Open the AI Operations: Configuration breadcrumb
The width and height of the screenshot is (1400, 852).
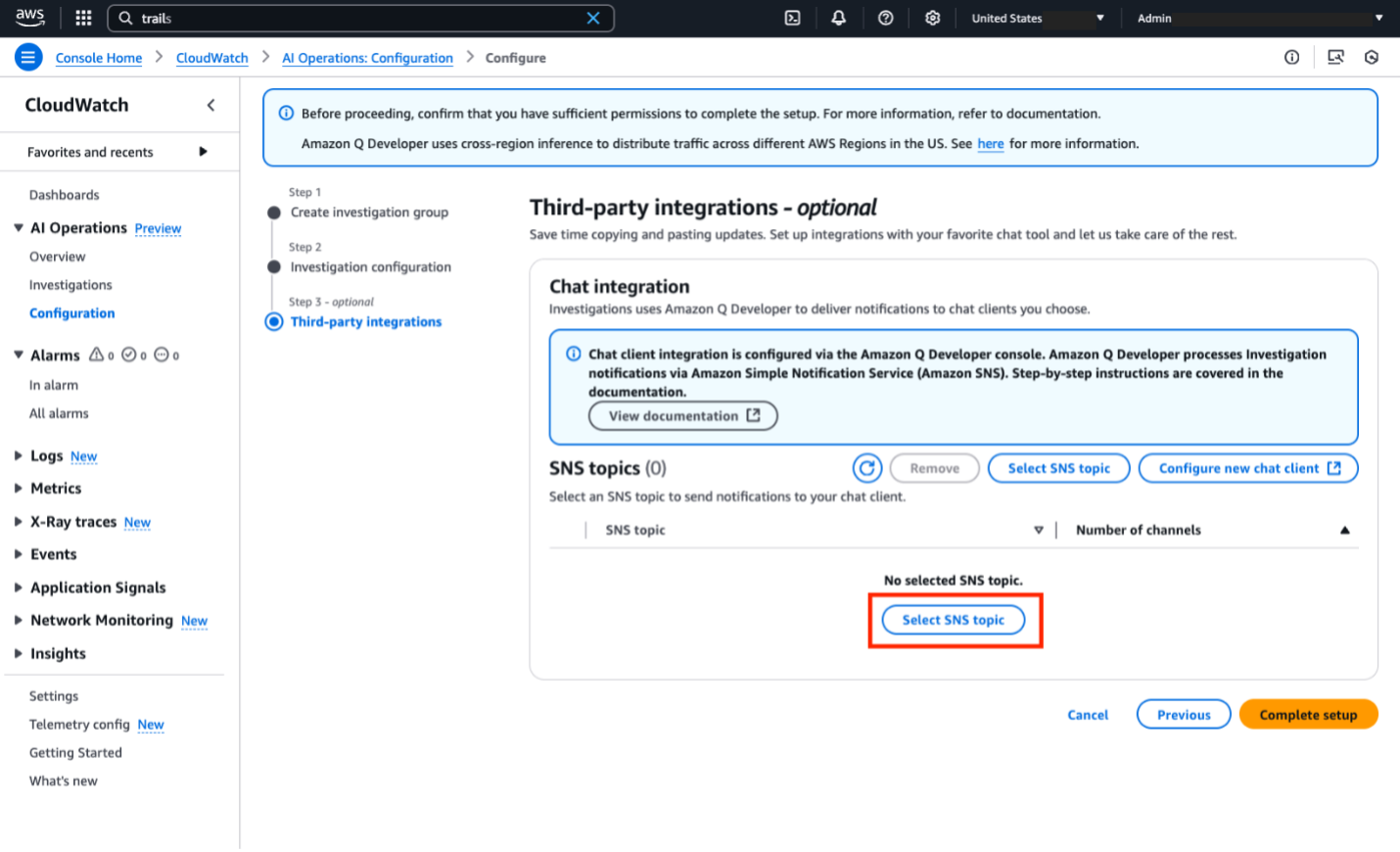click(x=368, y=58)
